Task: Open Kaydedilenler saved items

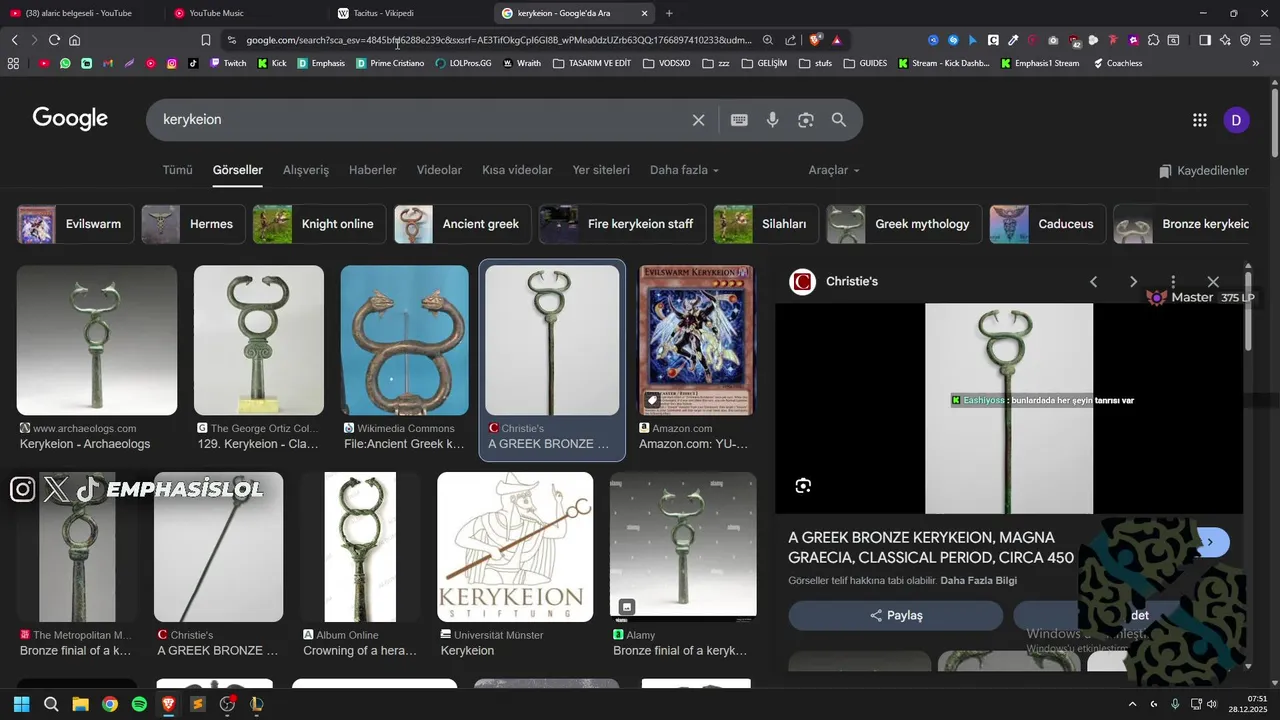Action: pos(1204,171)
